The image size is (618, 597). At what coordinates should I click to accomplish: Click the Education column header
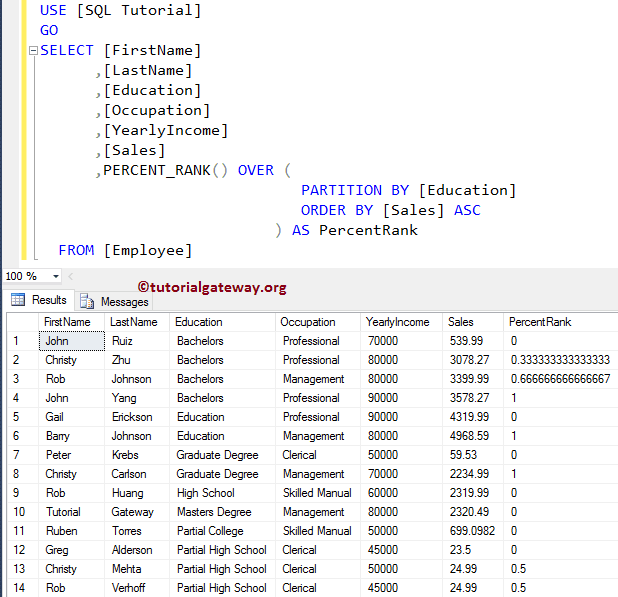[x=222, y=322]
